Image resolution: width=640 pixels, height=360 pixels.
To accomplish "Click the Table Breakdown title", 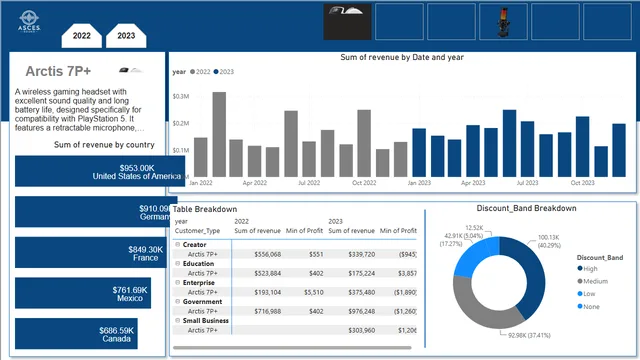I will (205, 209).
